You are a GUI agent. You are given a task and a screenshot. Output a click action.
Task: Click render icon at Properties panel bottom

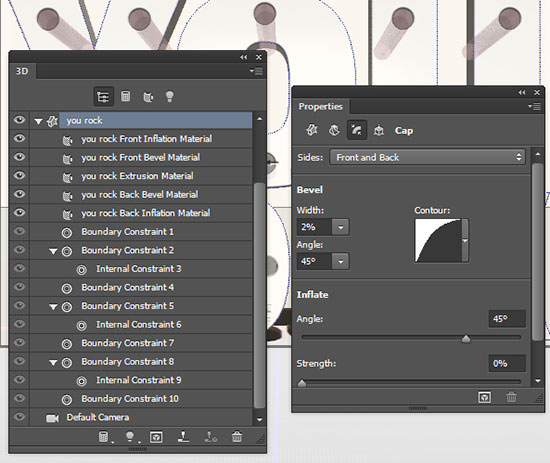click(x=484, y=397)
